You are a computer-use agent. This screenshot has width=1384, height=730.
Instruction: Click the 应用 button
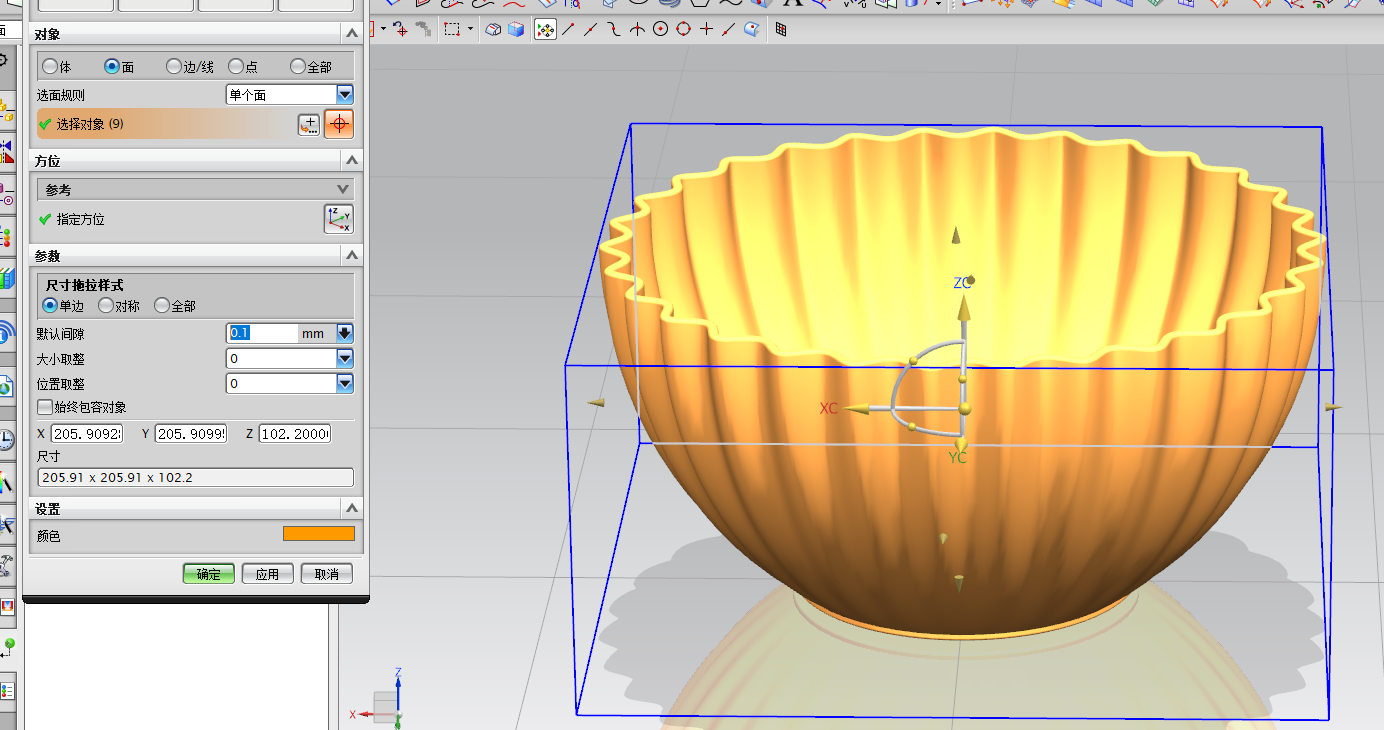tap(267, 574)
